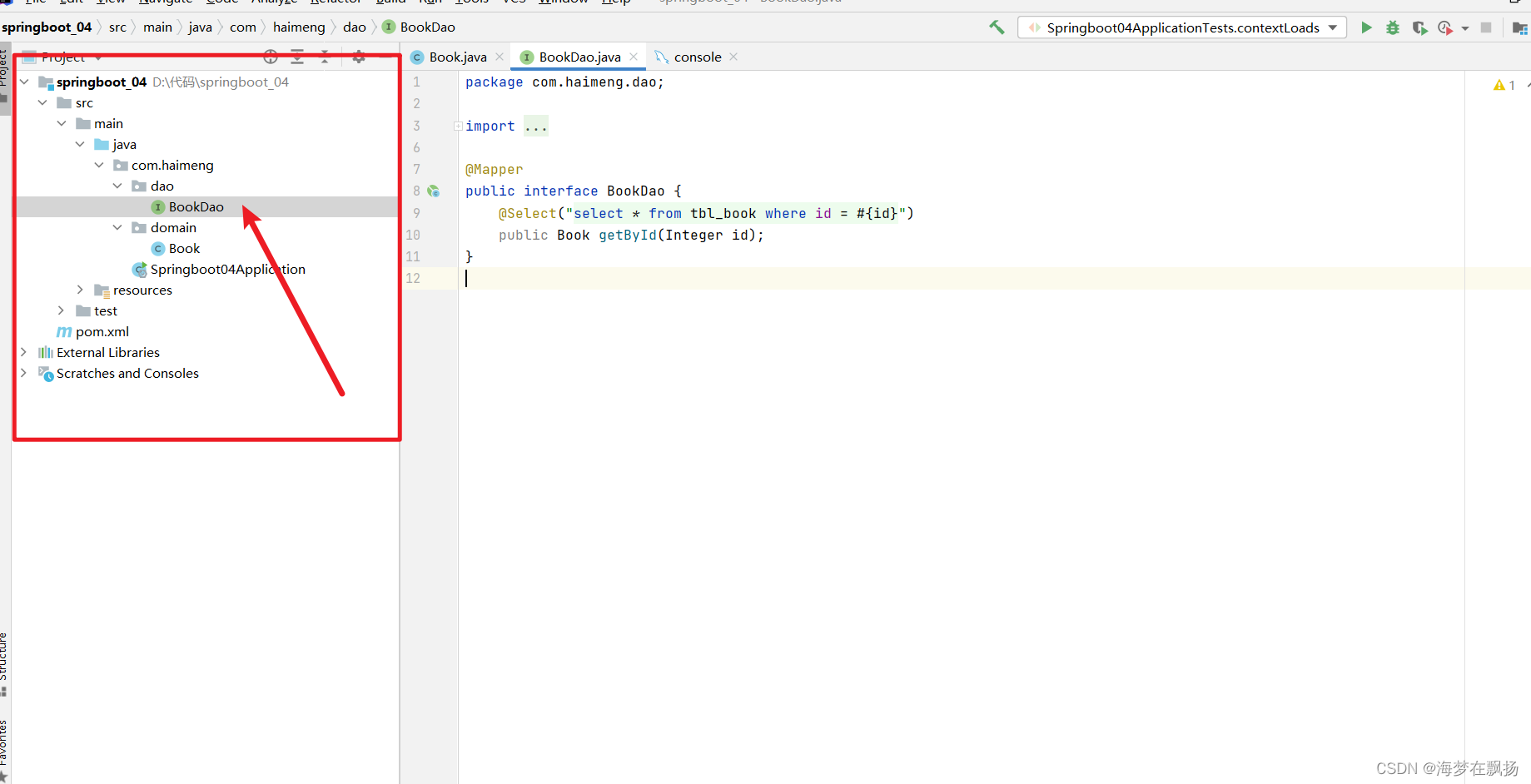Click the folded import ellipsis placeholder
The width and height of the screenshot is (1531, 784).
tap(536, 127)
